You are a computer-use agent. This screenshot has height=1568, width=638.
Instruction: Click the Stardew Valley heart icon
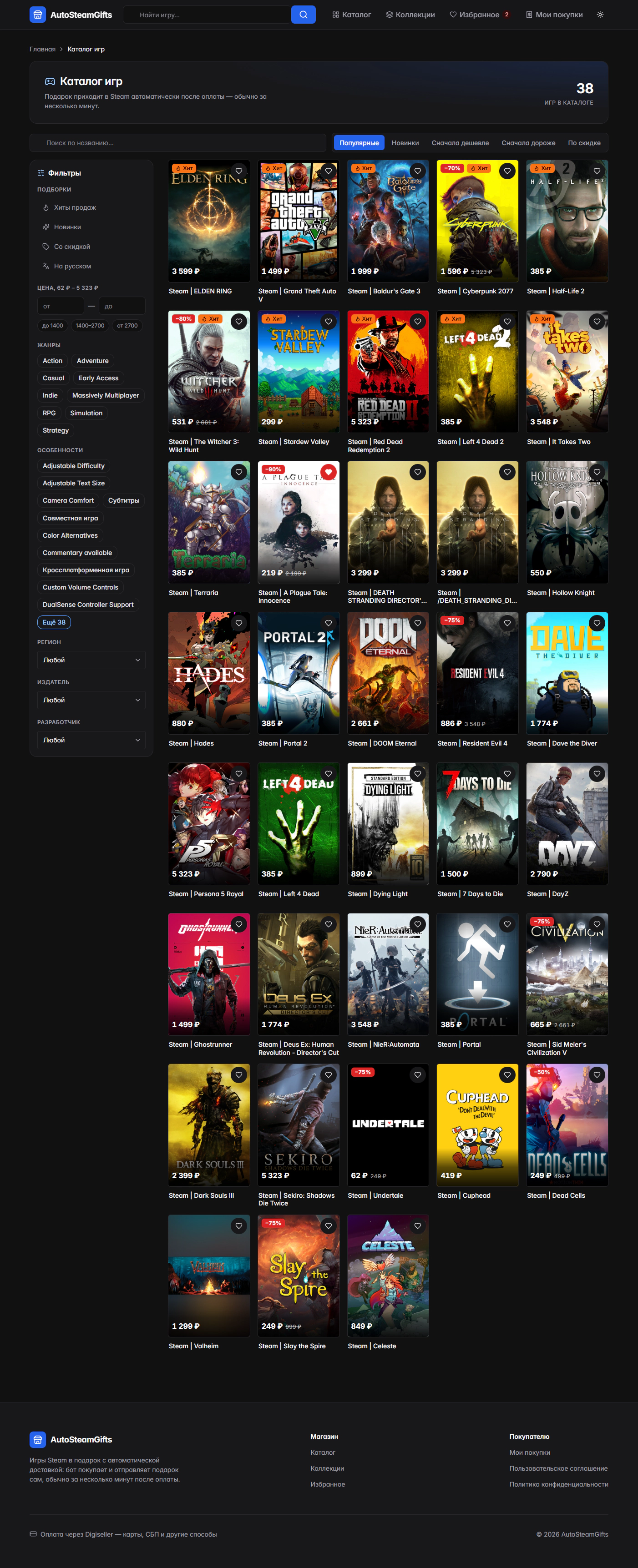[x=329, y=322]
